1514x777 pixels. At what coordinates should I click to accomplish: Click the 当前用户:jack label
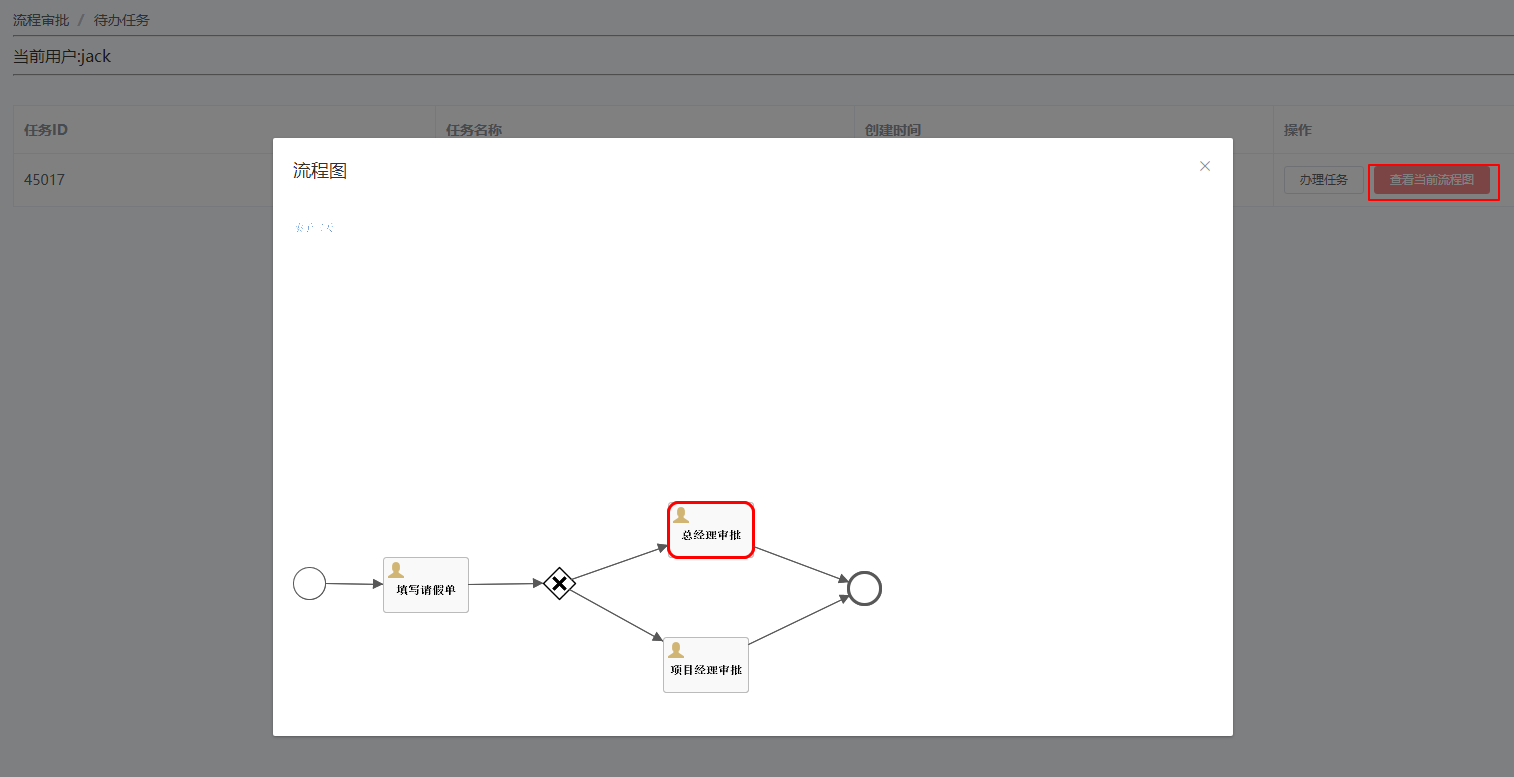click(x=62, y=56)
